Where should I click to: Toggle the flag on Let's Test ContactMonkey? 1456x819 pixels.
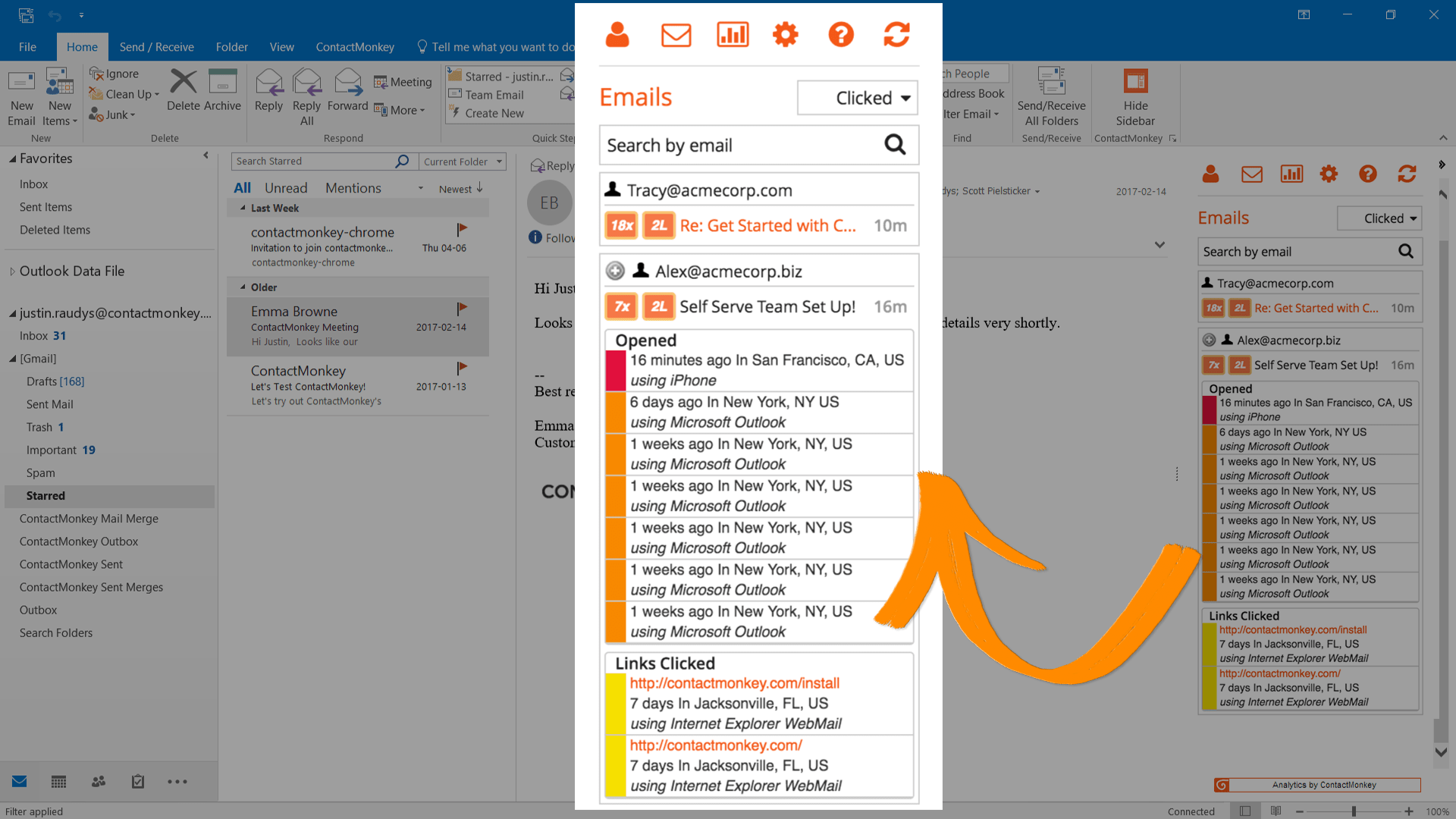[x=462, y=368]
